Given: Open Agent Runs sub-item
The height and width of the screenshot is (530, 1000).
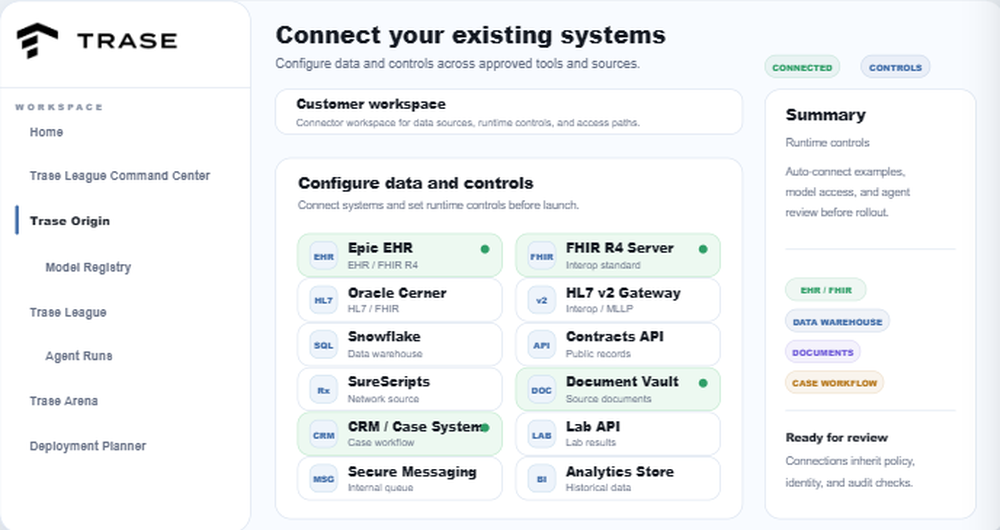Looking at the screenshot, I should tap(79, 356).
